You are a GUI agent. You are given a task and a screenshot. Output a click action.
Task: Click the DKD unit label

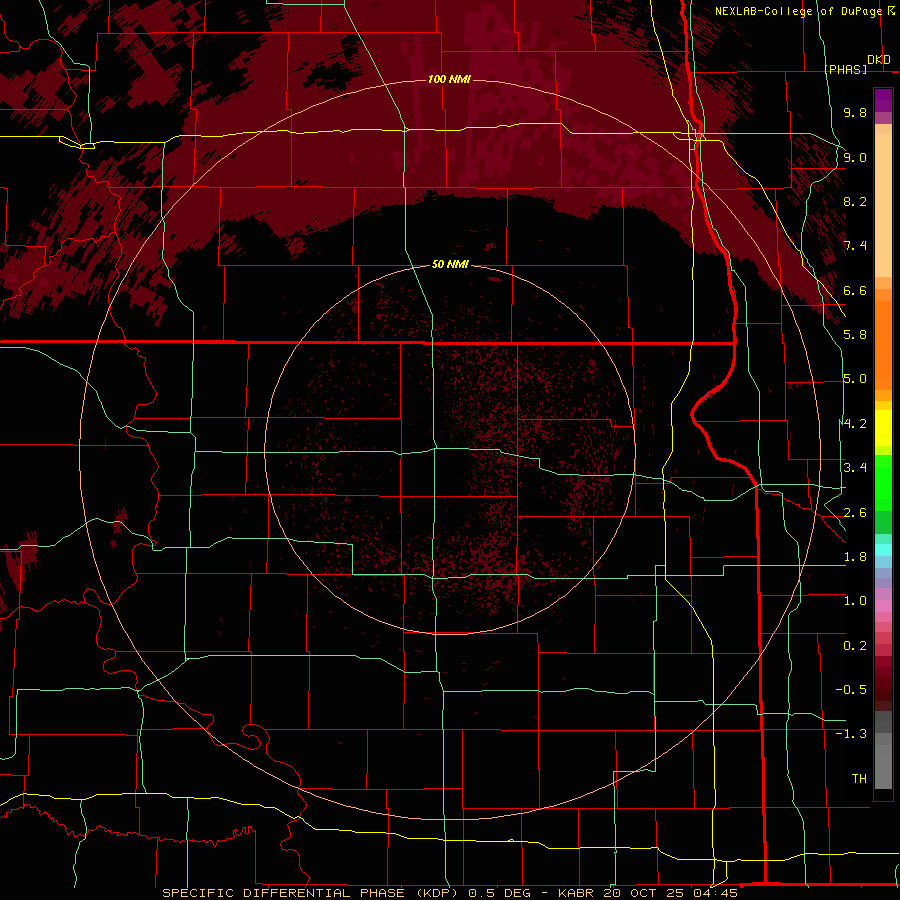pyautogui.click(x=878, y=60)
